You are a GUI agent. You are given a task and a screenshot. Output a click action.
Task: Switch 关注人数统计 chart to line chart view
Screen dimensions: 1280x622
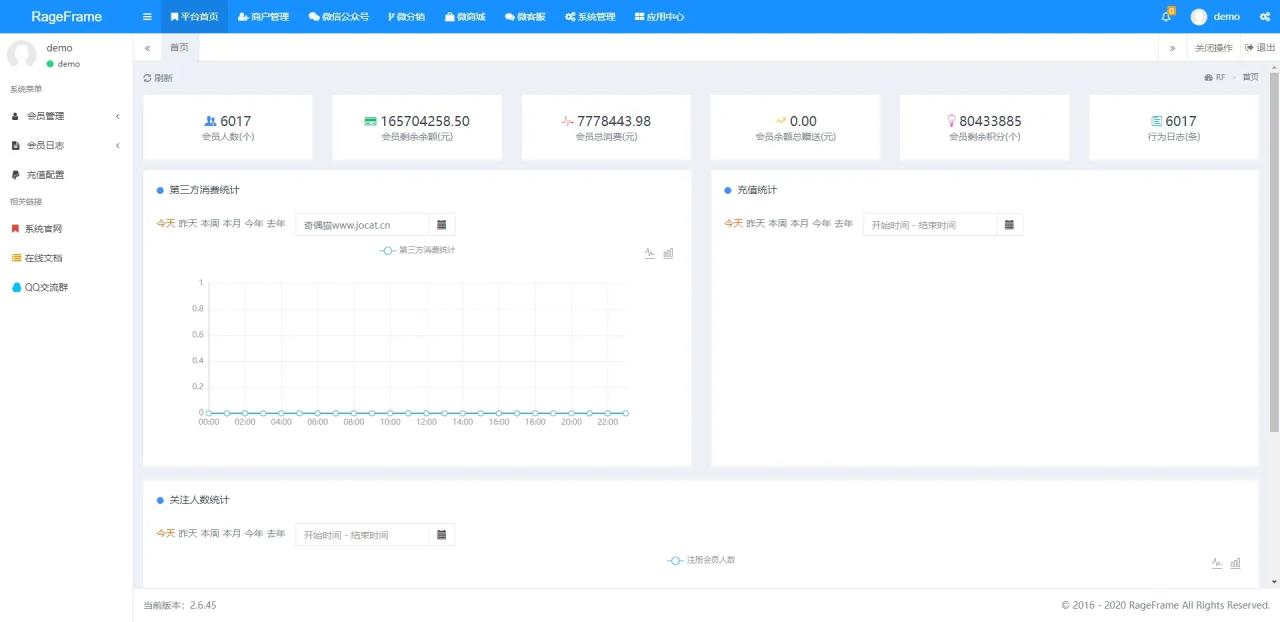tap(1216, 563)
